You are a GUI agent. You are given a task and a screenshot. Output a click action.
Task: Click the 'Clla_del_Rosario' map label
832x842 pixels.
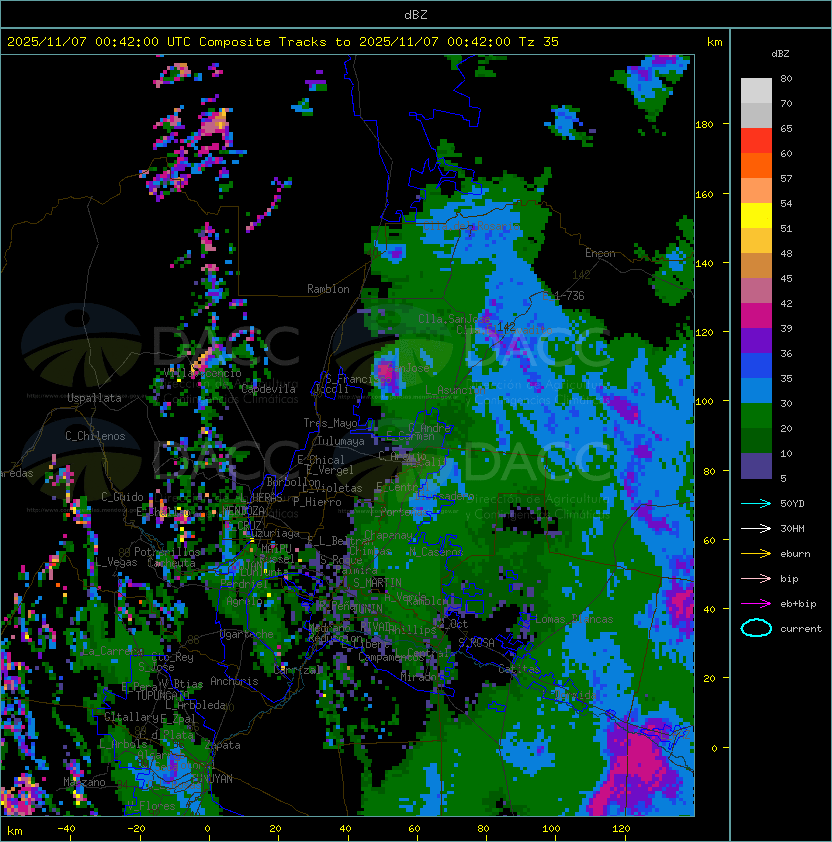[472, 226]
